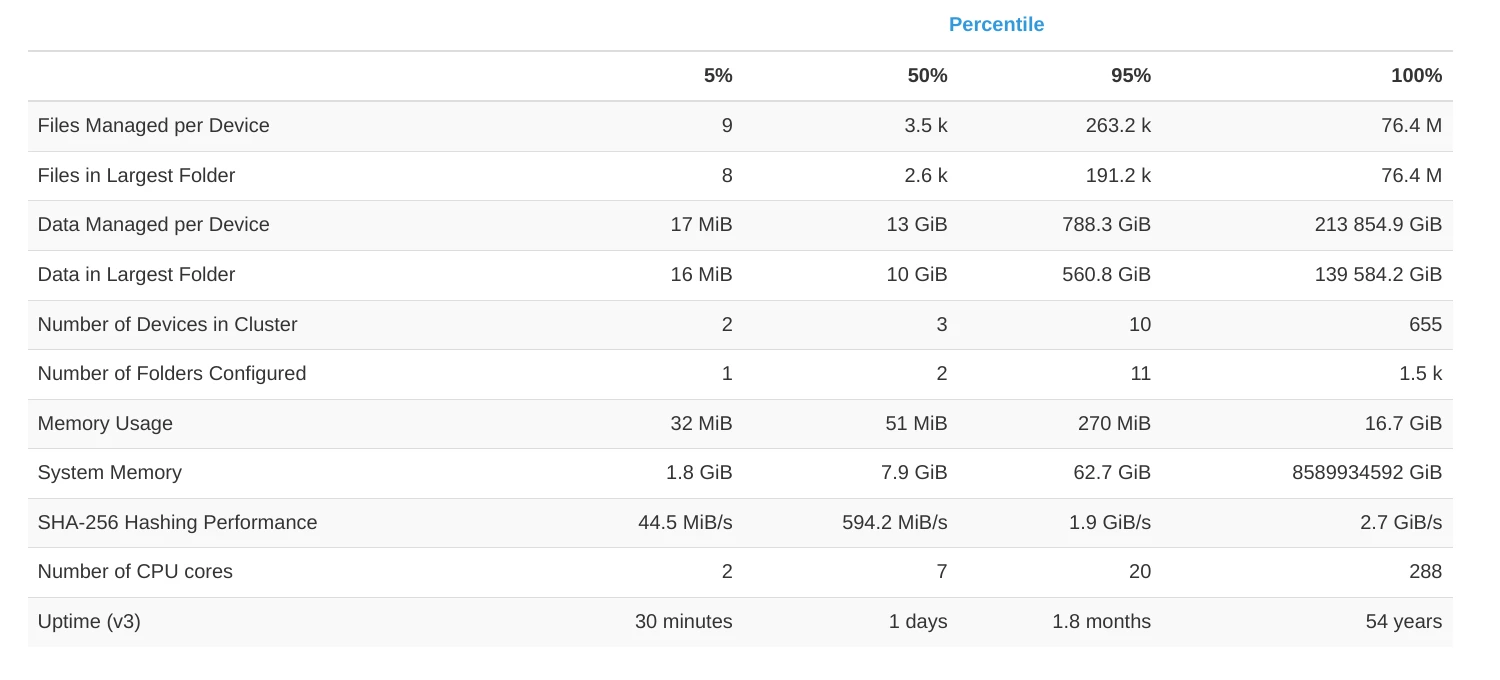Viewport: 1500px width, 680px height.
Task: Click the 95% column header
Action: (x=1130, y=76)
